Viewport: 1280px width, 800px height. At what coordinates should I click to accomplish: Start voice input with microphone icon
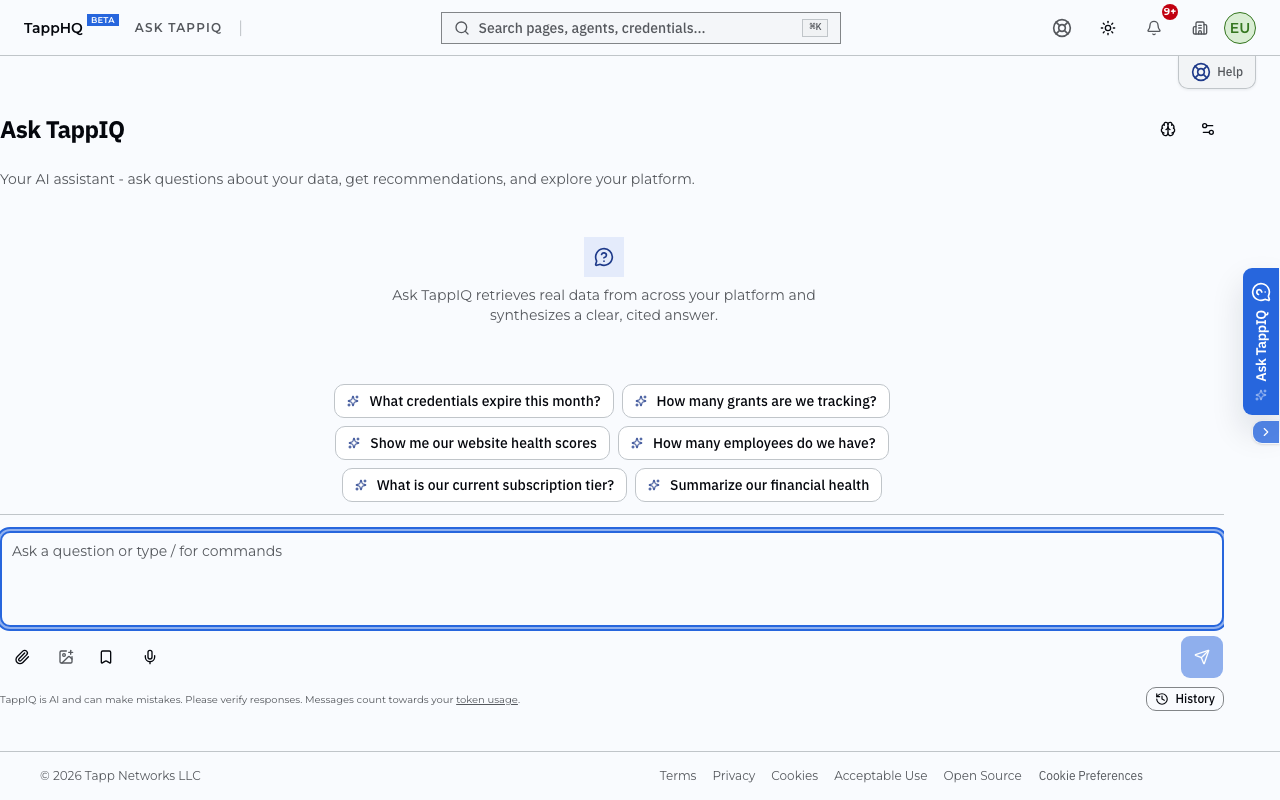(x=150, y=657)
